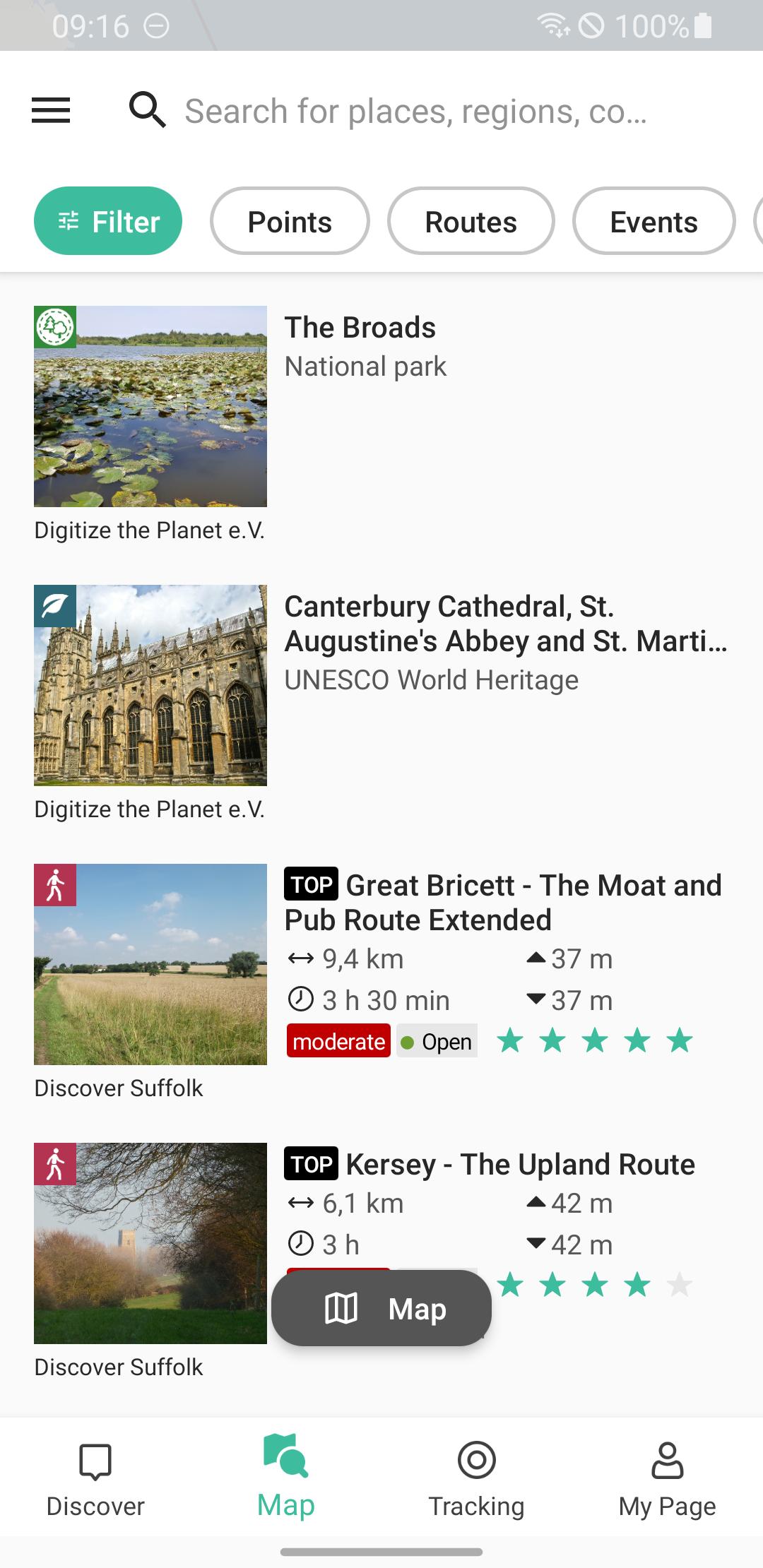Select the Tracking target icon

coord(477,1460)
